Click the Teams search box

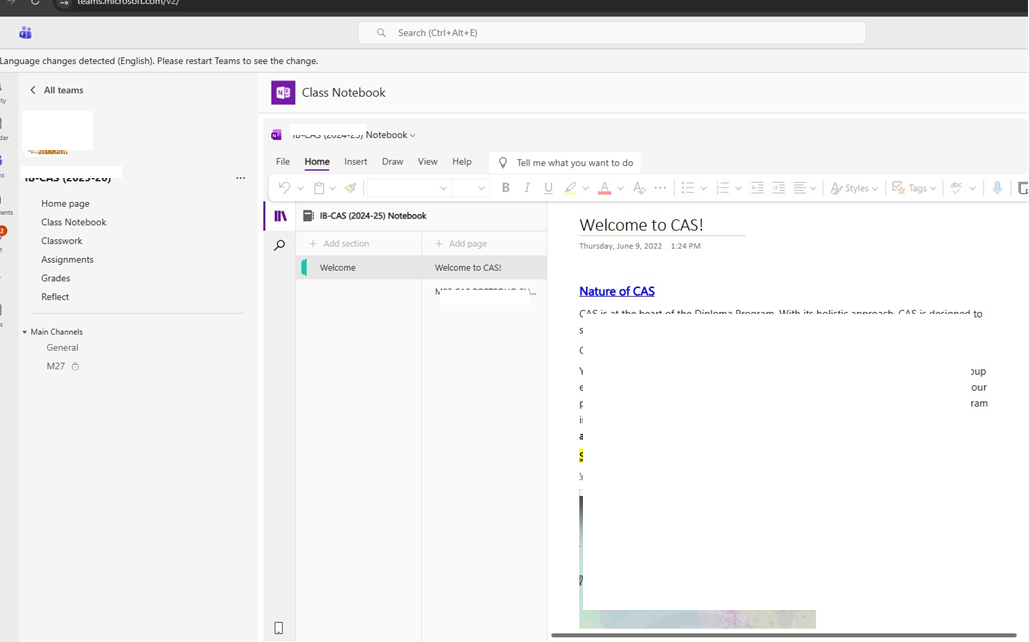point(612,33)
